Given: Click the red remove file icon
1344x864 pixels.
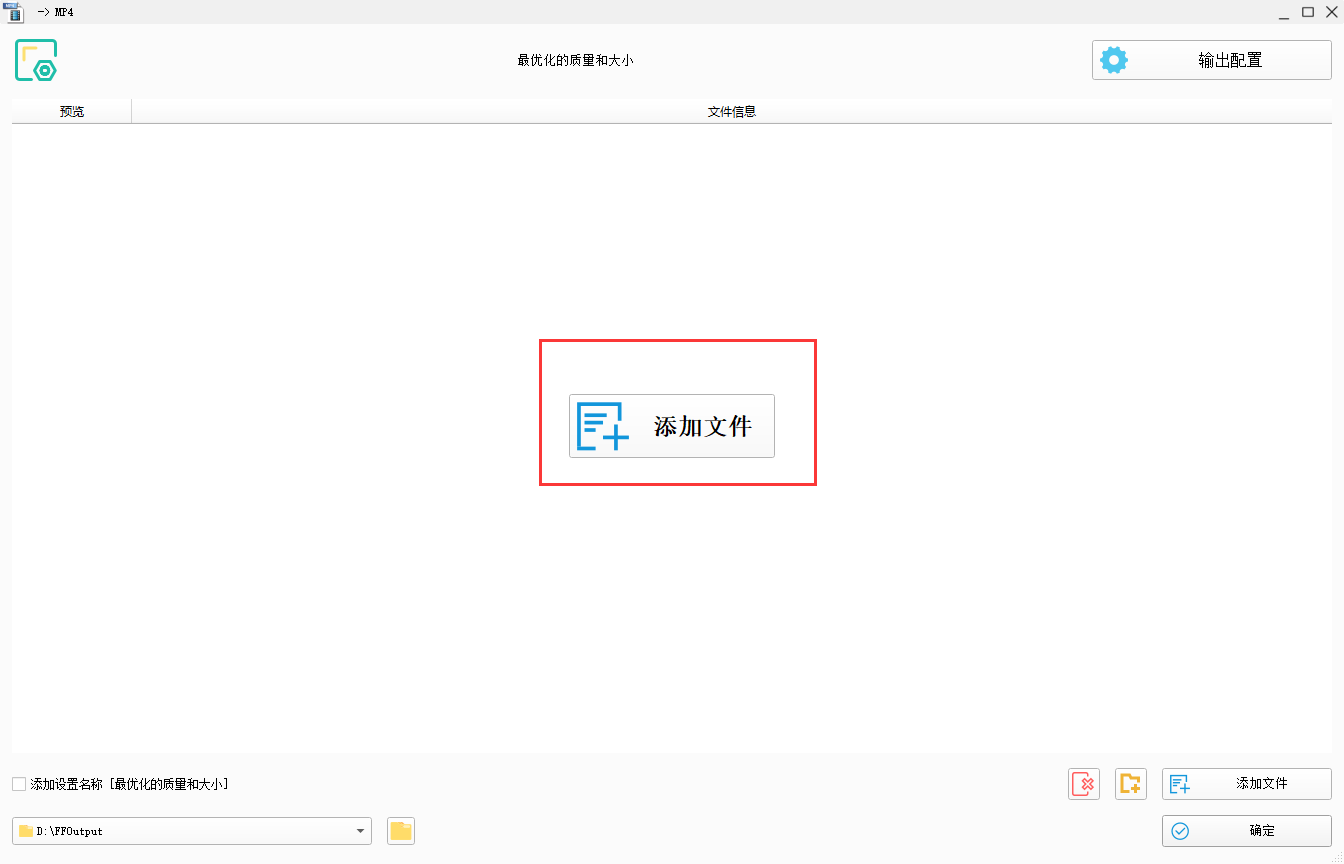Looking at the screenshot, I should point(1083,784).
